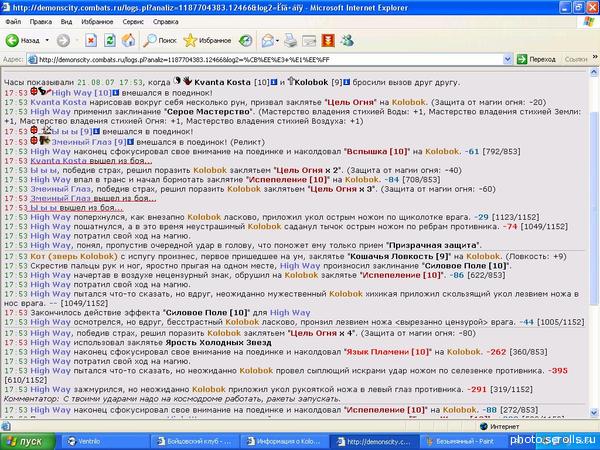Click the Print toolbar icon
Image resolution: width=600 pixels, height=450 pixels.
[294, 40]
